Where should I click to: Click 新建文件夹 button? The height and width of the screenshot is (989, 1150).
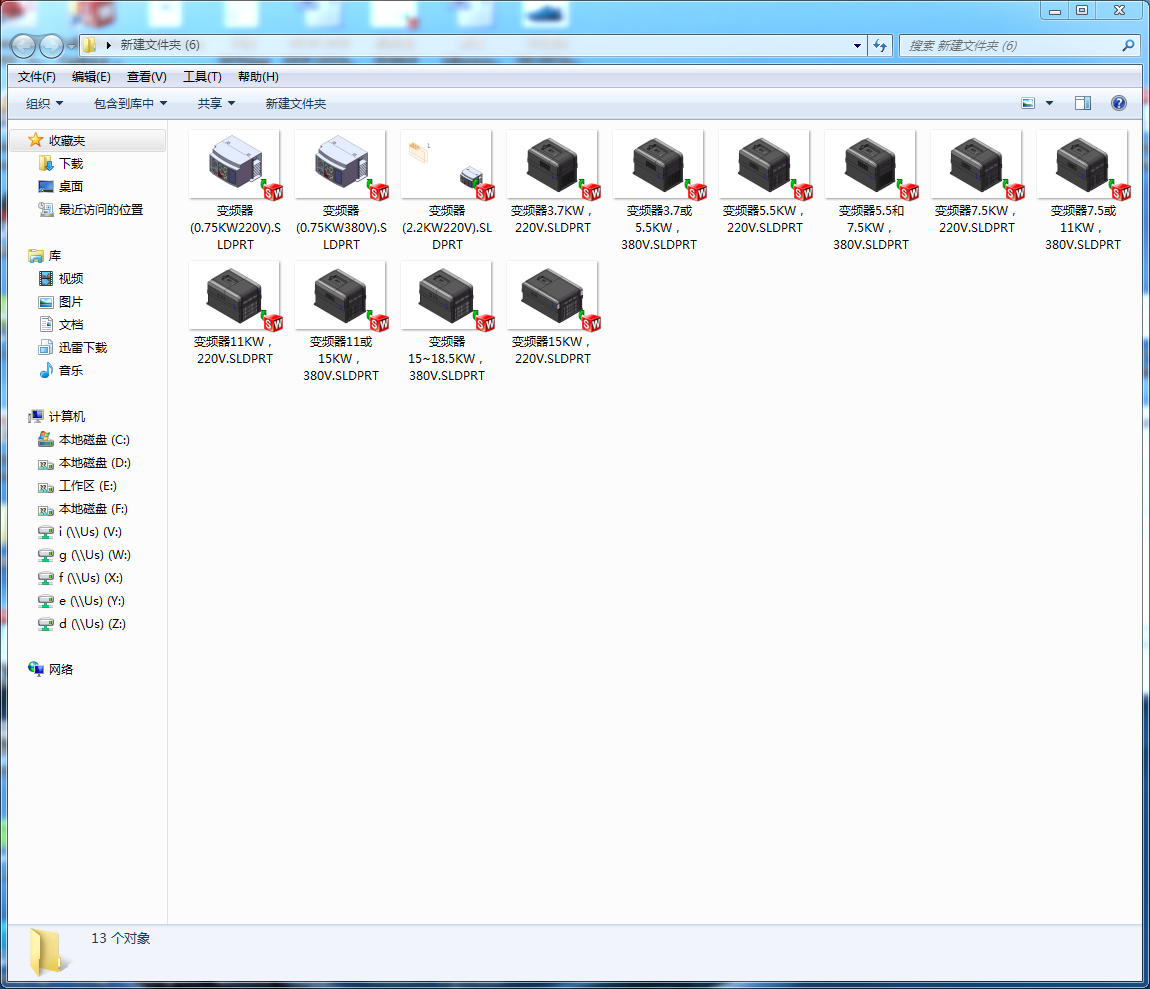(x=296, y=103)
